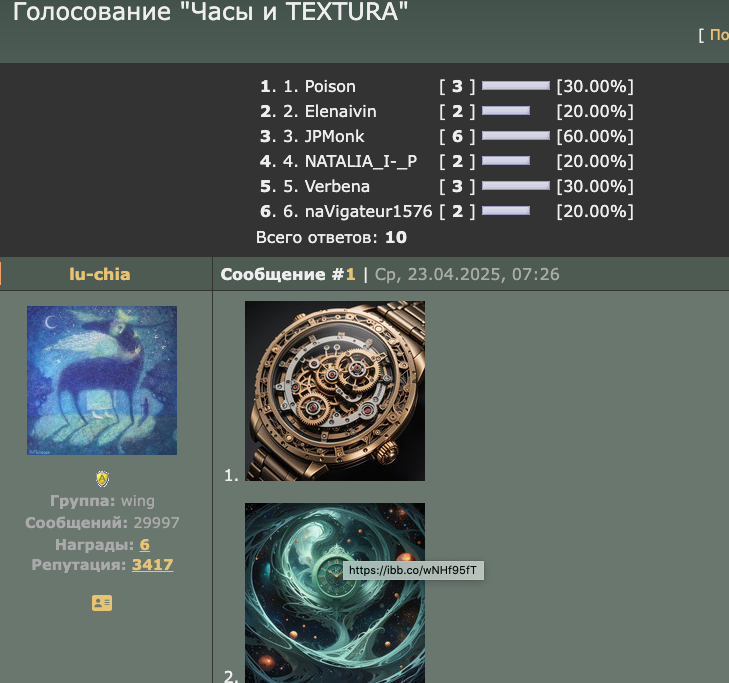Open lu-chia's avatar image
This screenshot has width=729, height=683.
click(x=102, y=380)
